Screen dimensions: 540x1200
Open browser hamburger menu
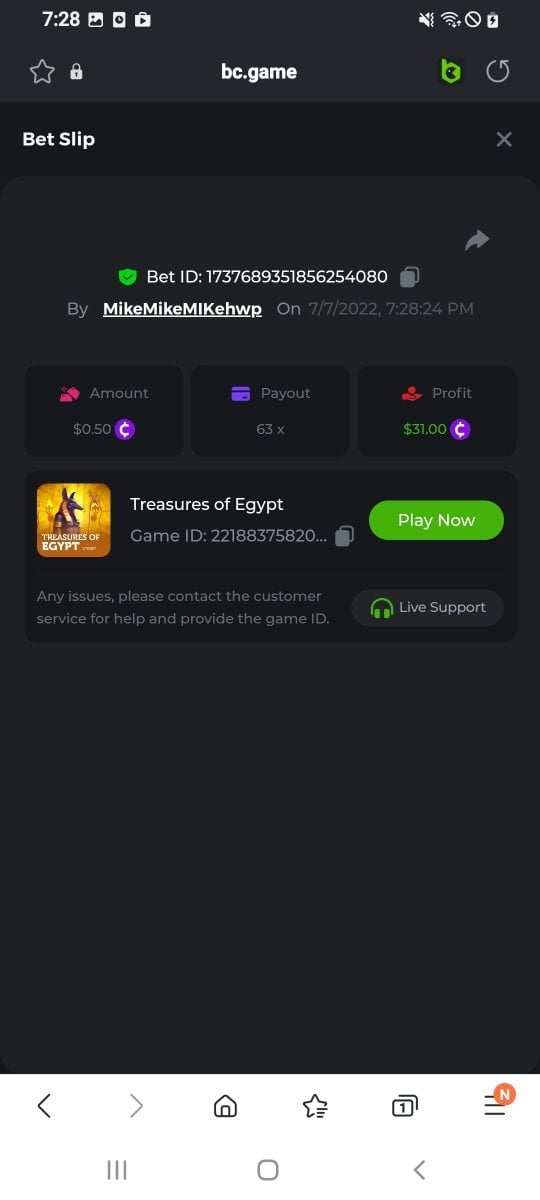(x=495, y=1104)
